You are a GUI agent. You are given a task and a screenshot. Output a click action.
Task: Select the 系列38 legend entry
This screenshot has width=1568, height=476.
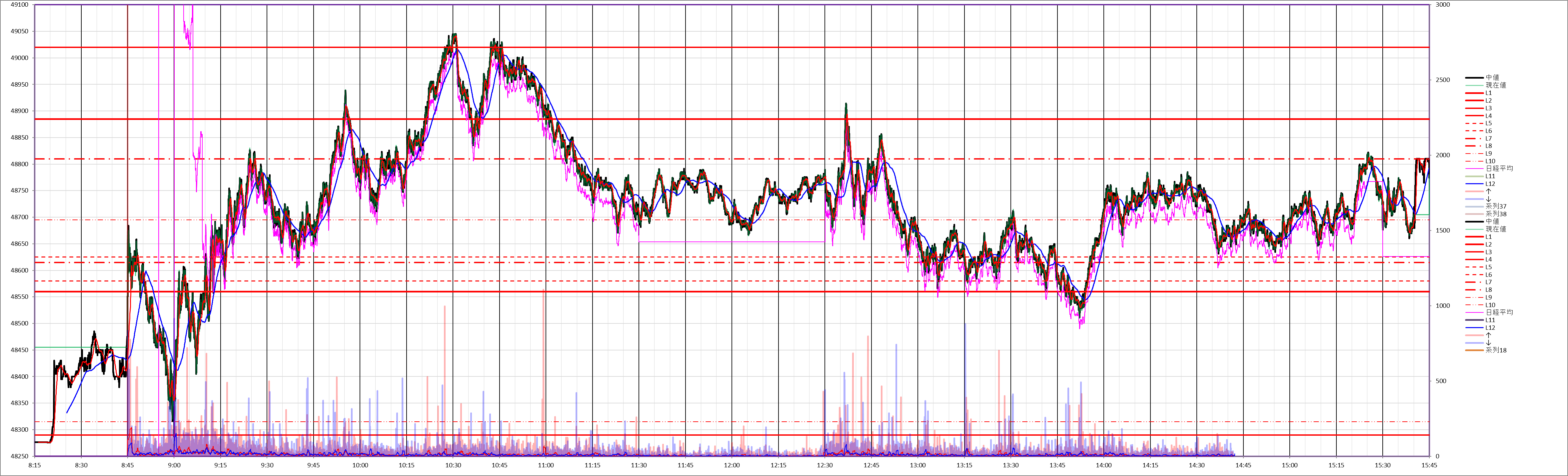tap(1496, 214)
